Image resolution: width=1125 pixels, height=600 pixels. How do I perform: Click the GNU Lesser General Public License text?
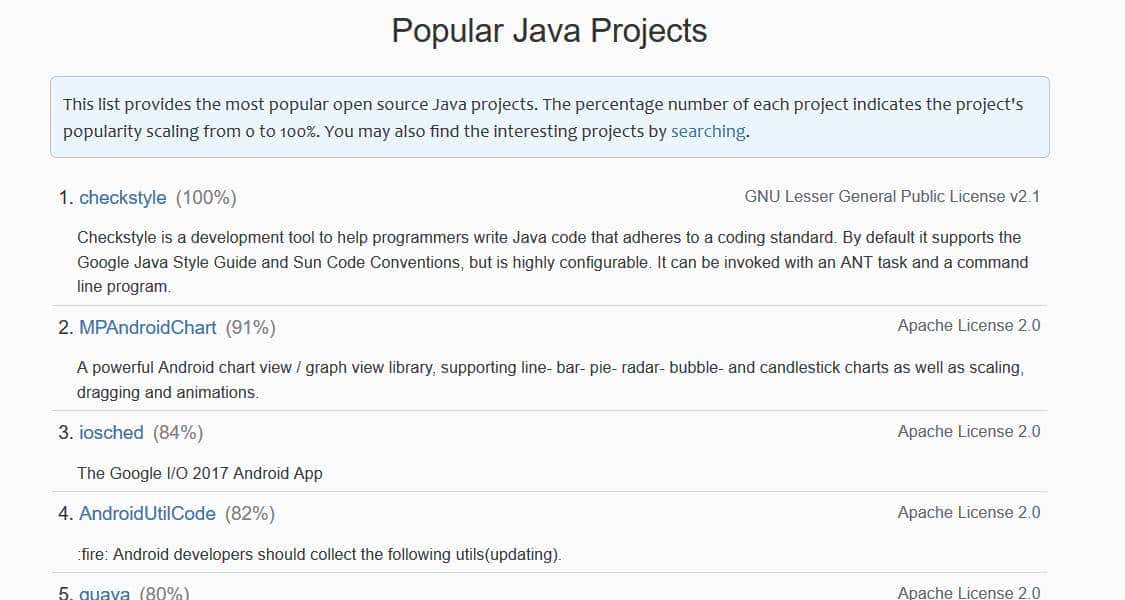(893, 196)
